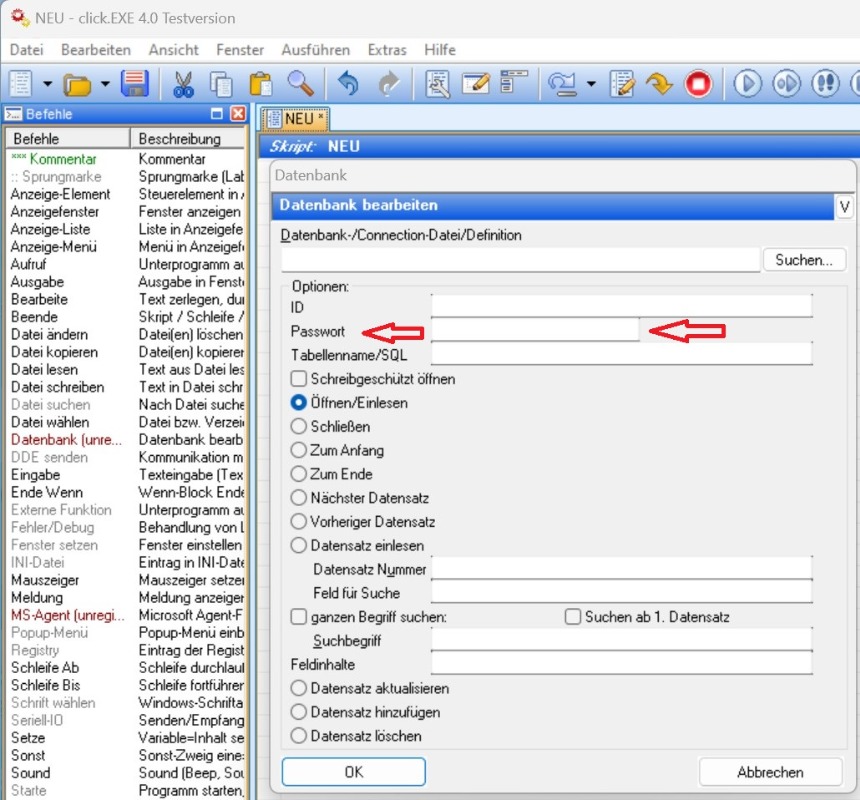This screenshot has height=800, width=860.
Task: Open the 'Ausführen' menu
Action: tap(315, 50)
